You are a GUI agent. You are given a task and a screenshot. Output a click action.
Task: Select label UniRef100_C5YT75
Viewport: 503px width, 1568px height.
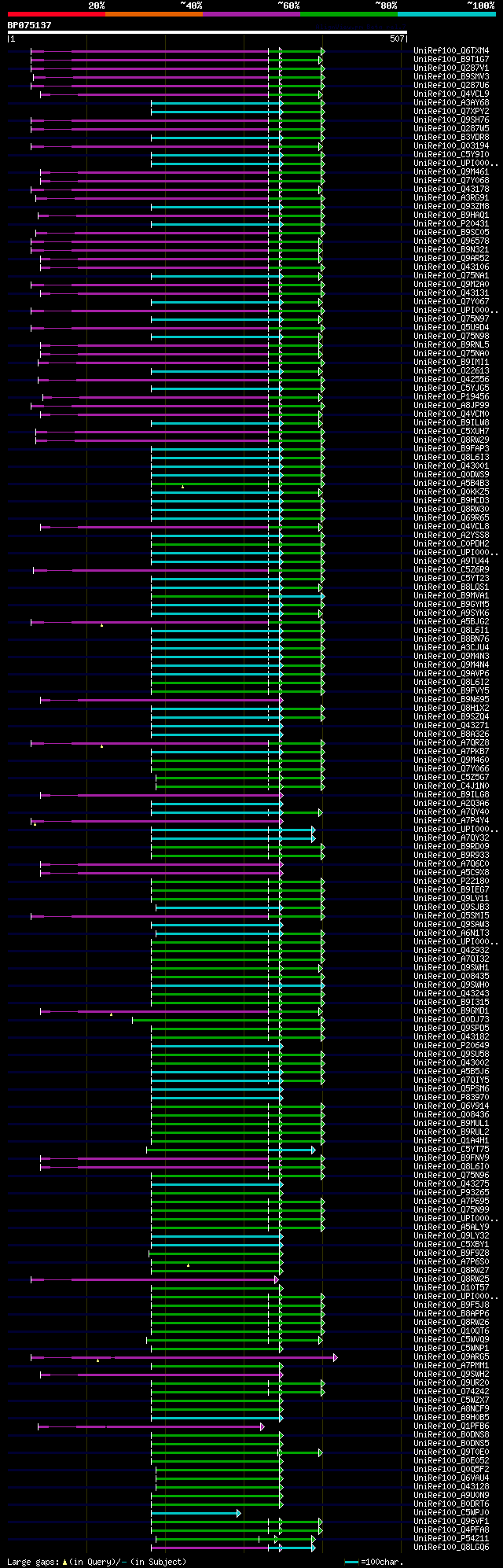pyautogui.click(x=451, y=1150)
